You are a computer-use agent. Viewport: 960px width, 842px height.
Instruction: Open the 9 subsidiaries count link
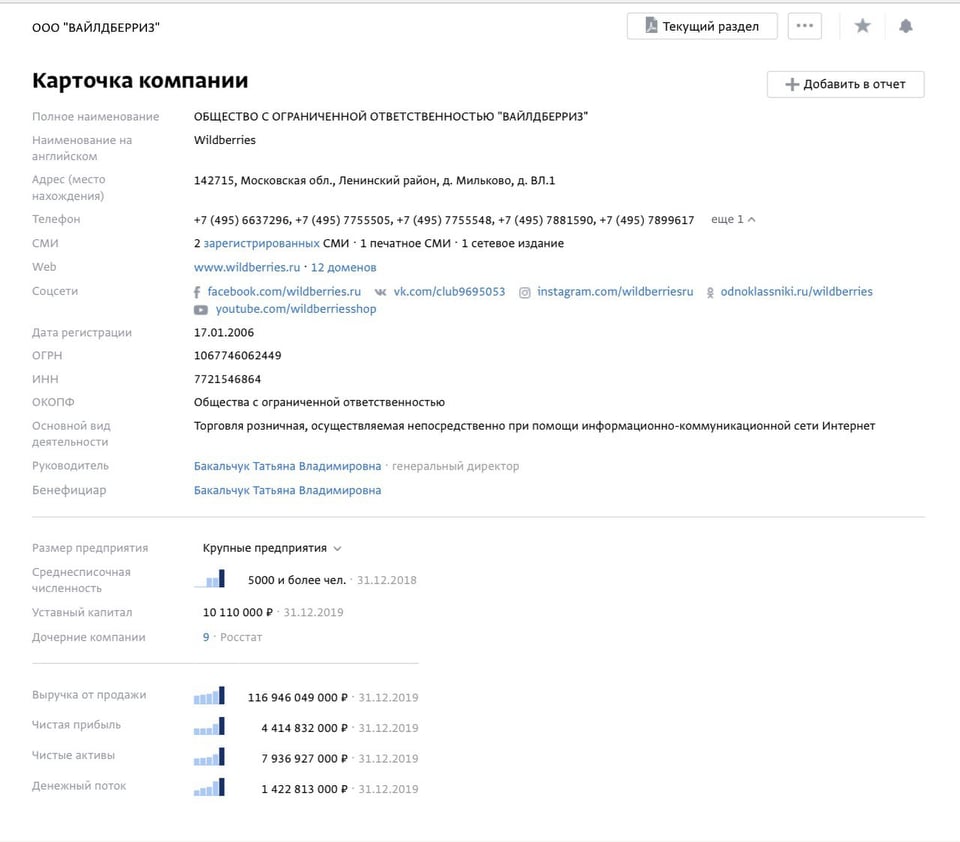click(206, 637)
